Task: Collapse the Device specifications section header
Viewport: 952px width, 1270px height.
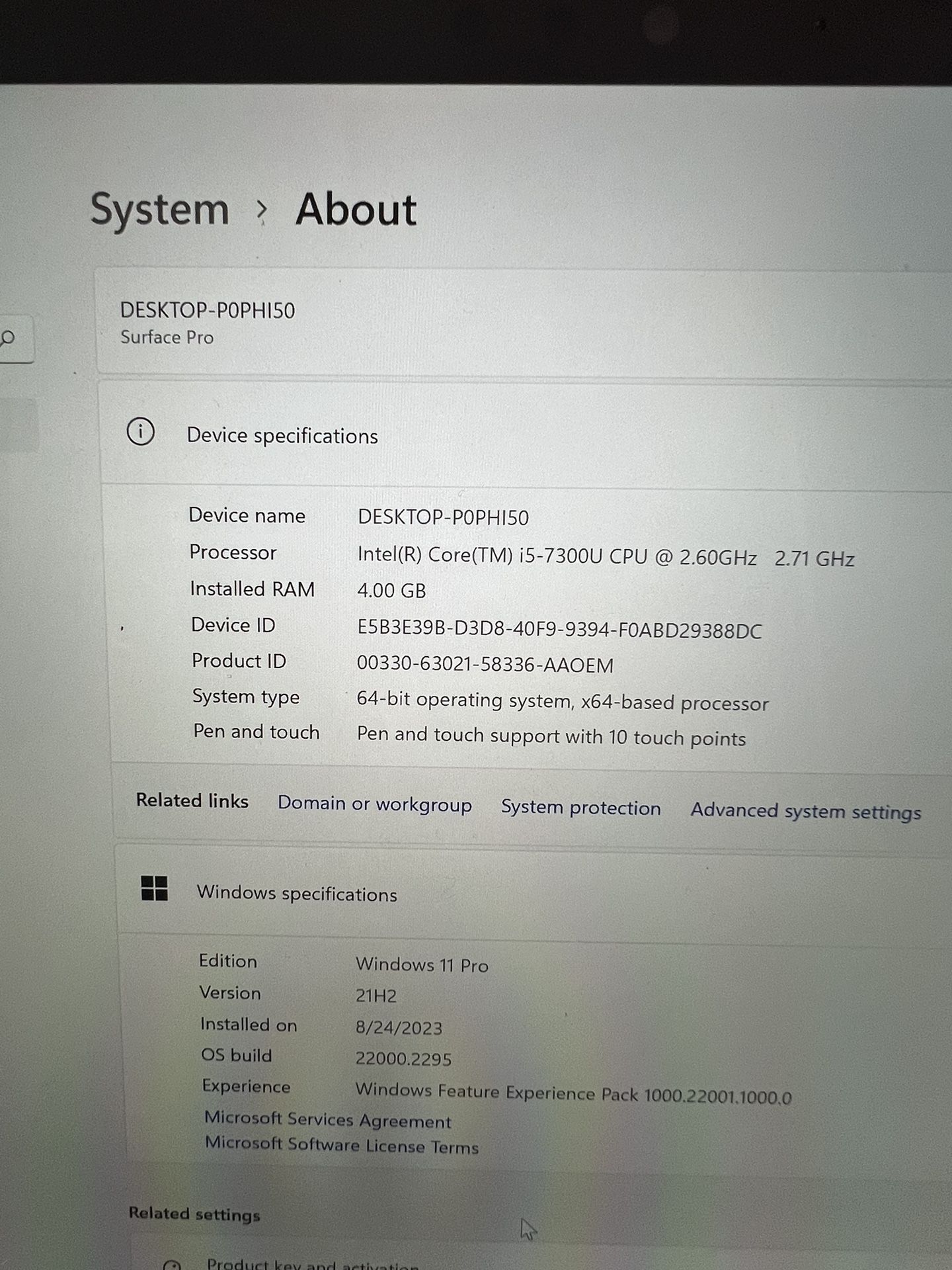Action: point(526,435)
